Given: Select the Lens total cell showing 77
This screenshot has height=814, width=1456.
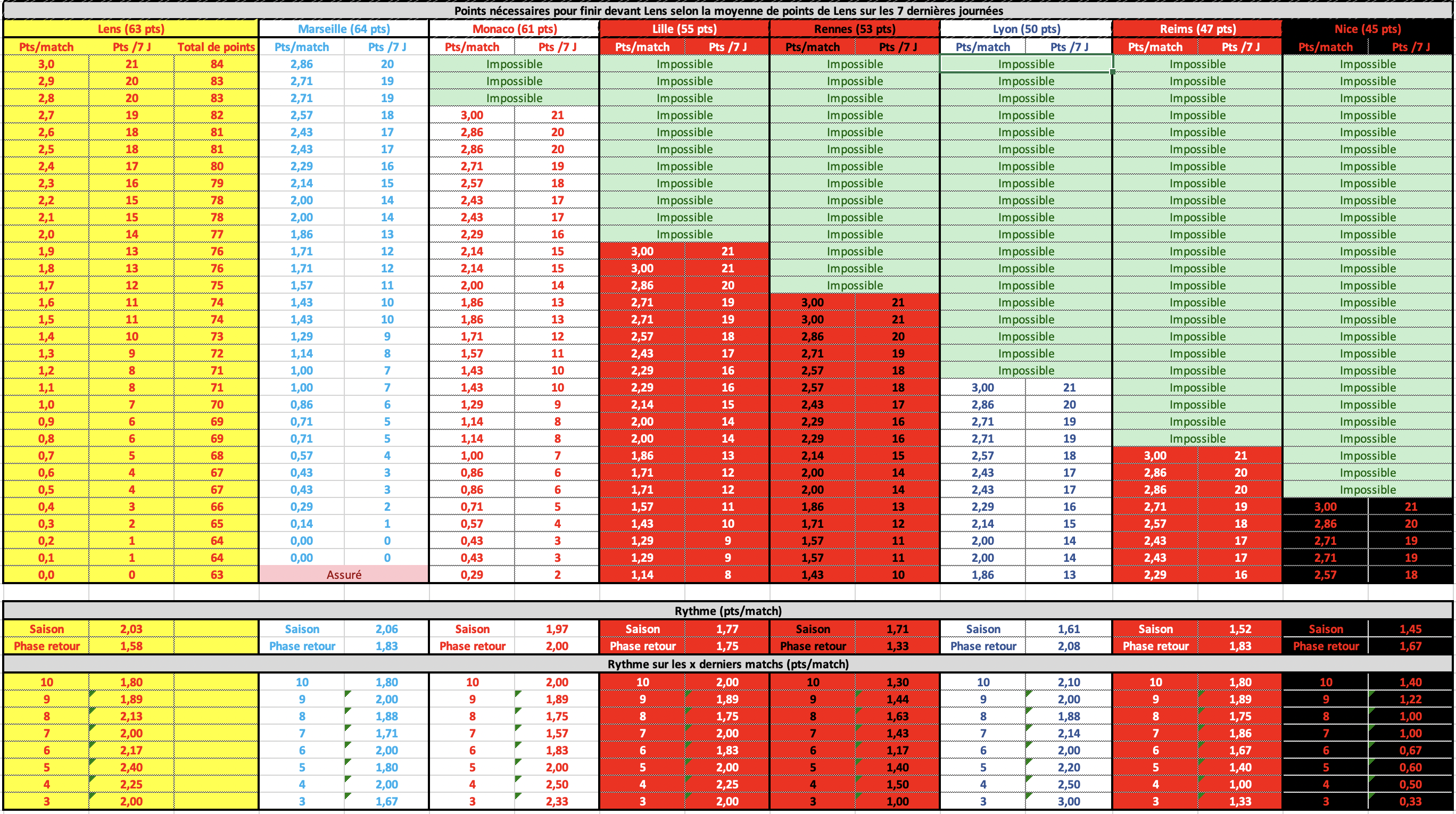Looking at the screenshot, I should coord(217,235).
